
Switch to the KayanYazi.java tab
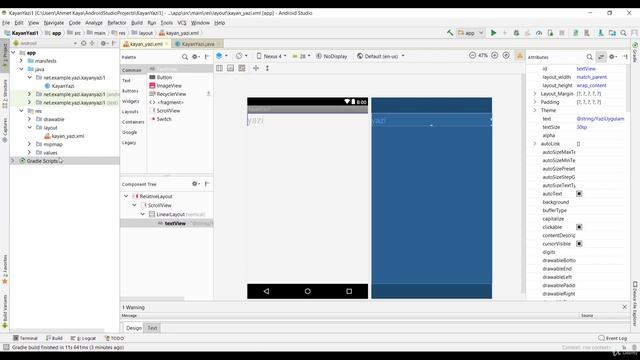[198, 44]
